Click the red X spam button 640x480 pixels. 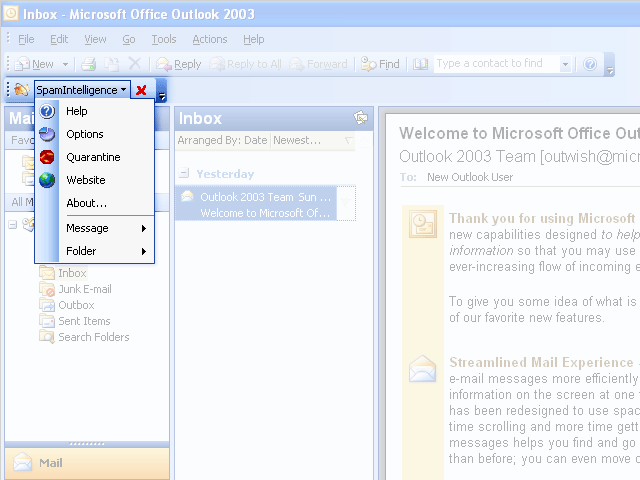pos(141,90)
